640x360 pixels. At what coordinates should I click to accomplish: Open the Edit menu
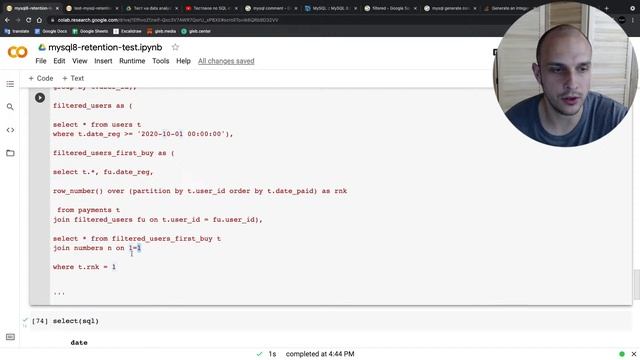[x=59, y=61]
